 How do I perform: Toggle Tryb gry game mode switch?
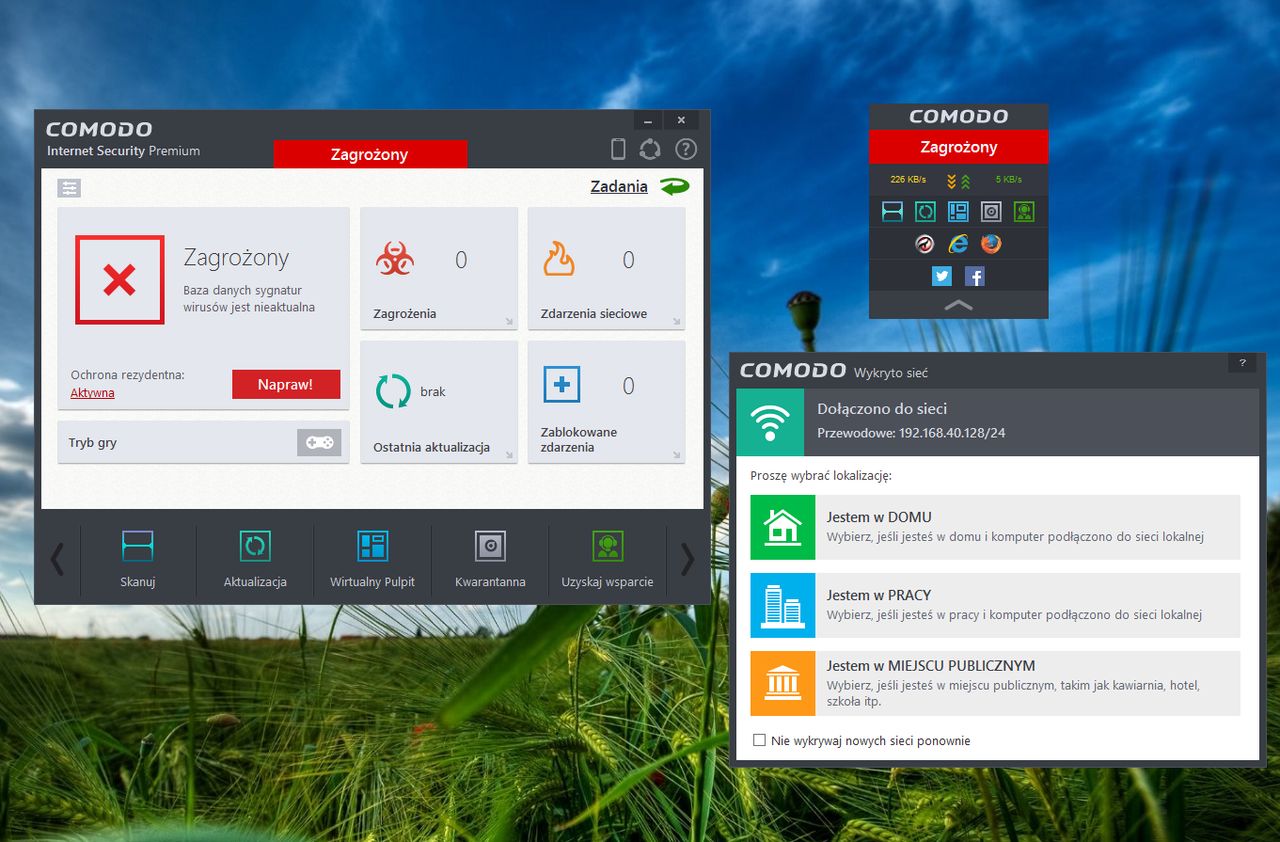pos(319,442)
